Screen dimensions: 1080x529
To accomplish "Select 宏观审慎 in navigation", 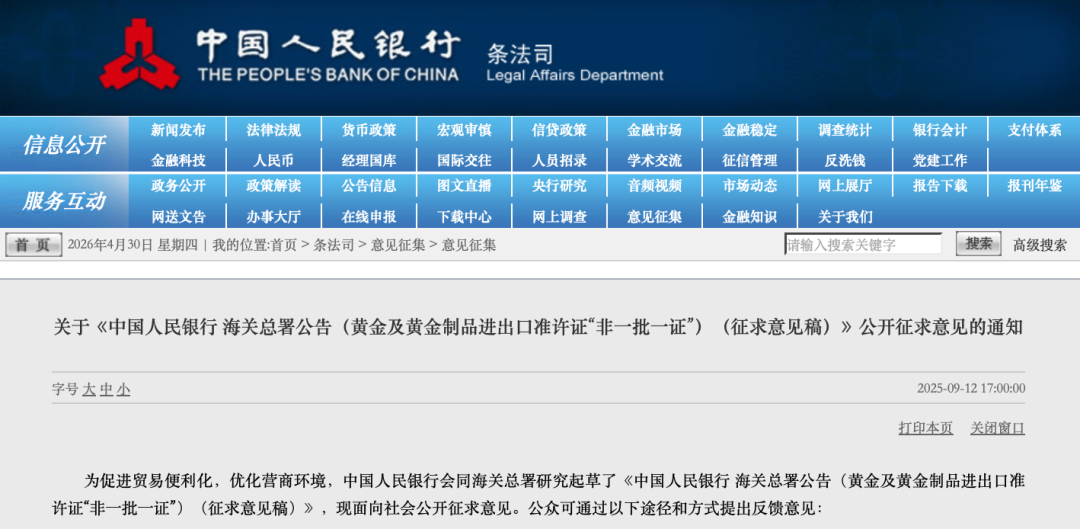I will [464, 130].
